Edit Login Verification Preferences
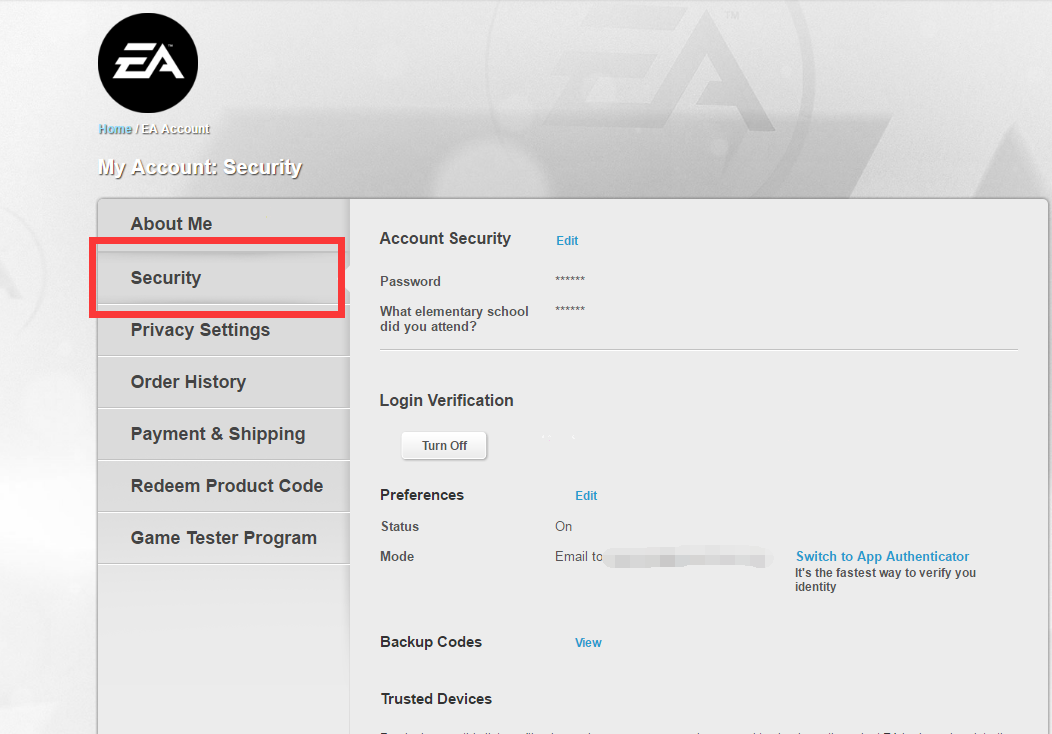Viewport: 1052px width, 734px height. [x=586, y=496]
